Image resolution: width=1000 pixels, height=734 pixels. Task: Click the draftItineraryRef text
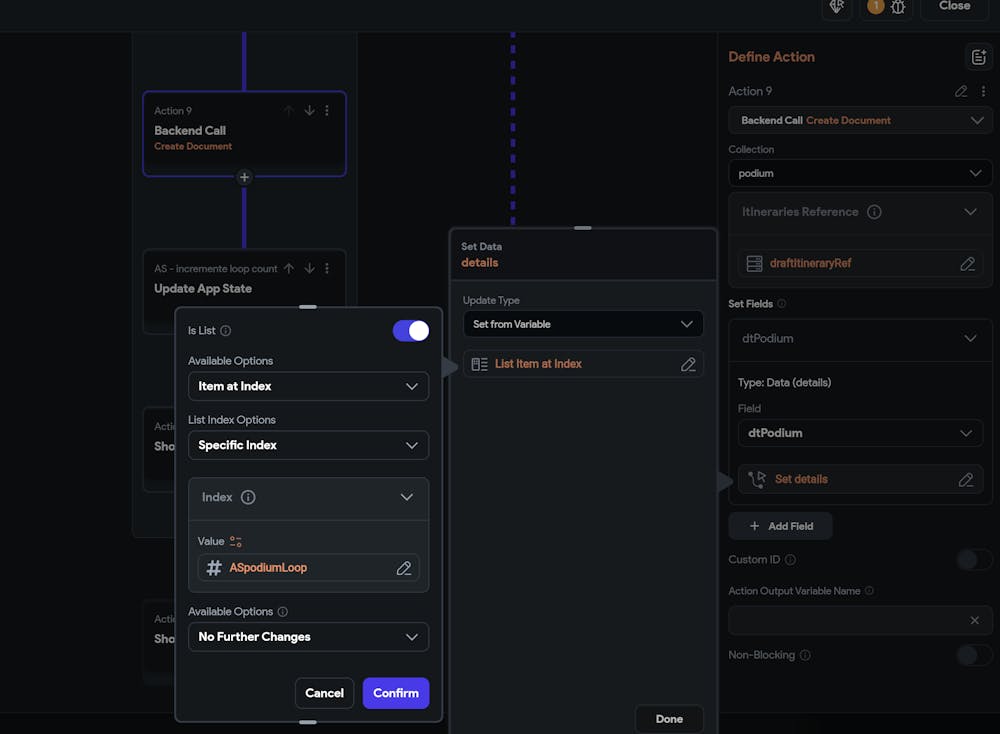pyautogui.click(x=810, y=263)
